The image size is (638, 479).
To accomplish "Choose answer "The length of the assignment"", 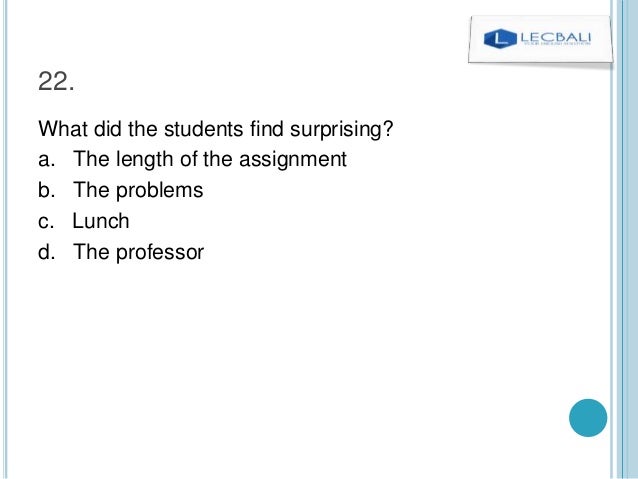I will (210, 159).
